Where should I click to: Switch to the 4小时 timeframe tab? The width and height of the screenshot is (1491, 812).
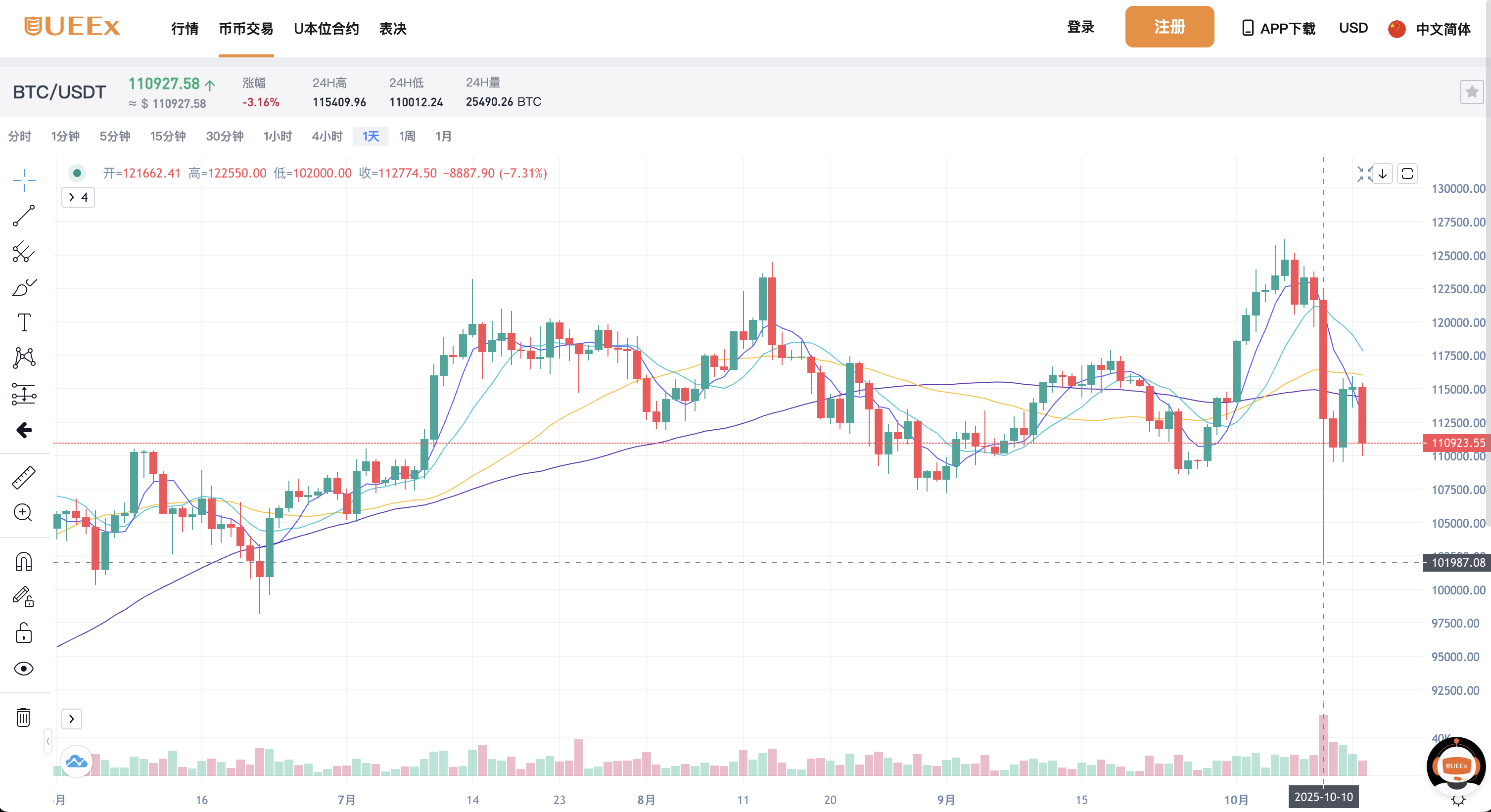tap(327, 136)
